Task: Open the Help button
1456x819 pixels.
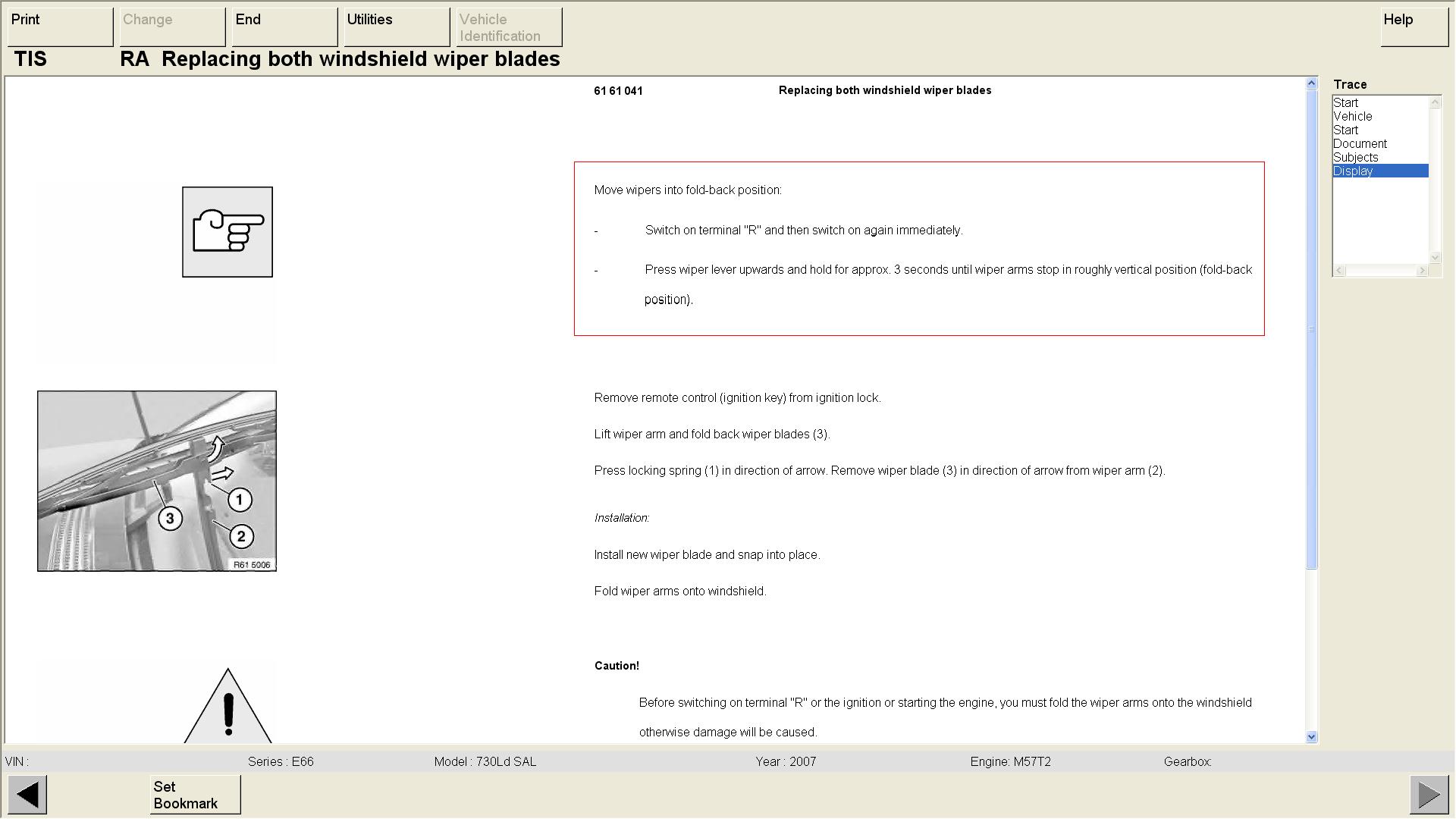Action: (1414, 27)
